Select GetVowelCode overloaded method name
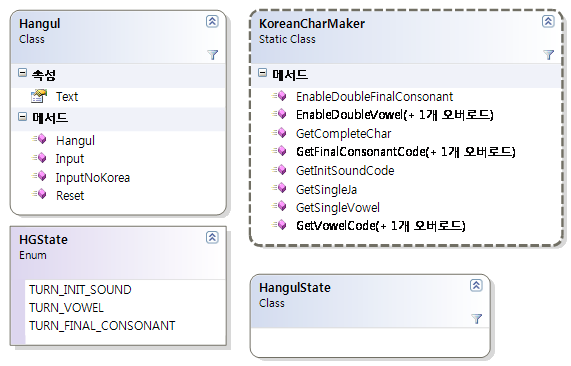This screenshot has height=366, width=571. point(381,226)
